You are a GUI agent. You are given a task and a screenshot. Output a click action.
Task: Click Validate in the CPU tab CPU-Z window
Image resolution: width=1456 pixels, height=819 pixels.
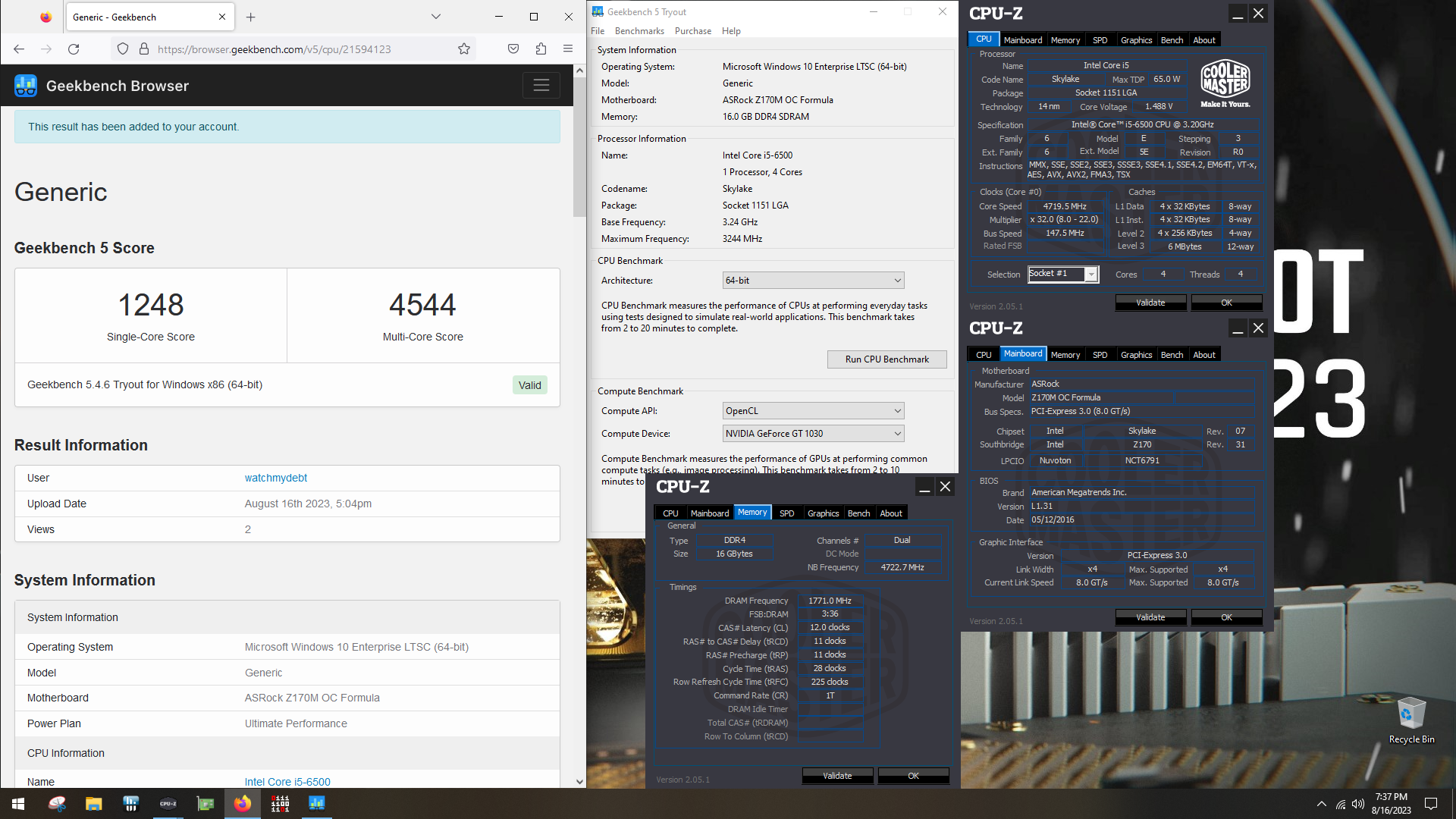1150,303
